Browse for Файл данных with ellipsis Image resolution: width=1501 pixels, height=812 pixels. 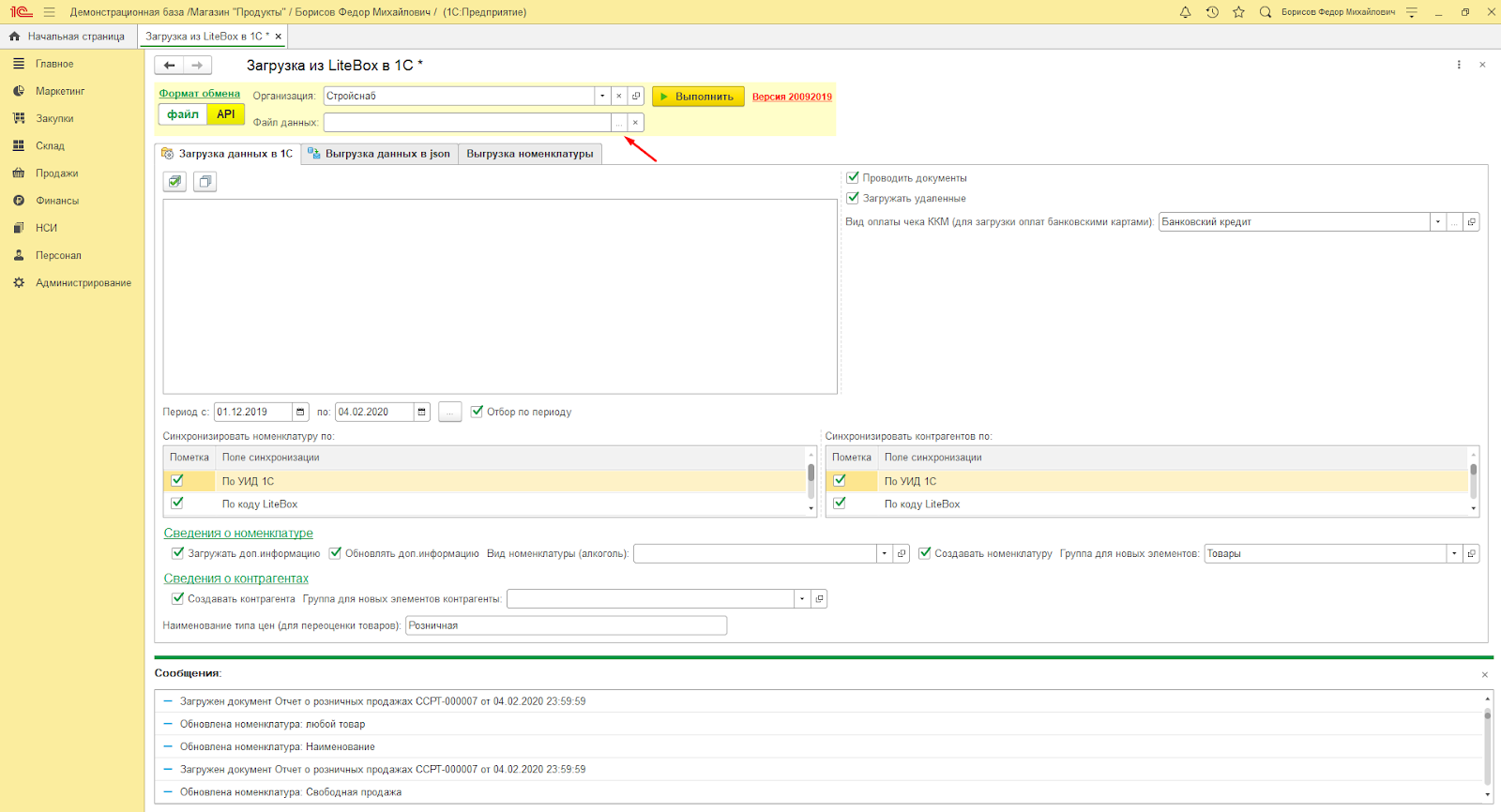pyautogui.click(x=619, y=123)
